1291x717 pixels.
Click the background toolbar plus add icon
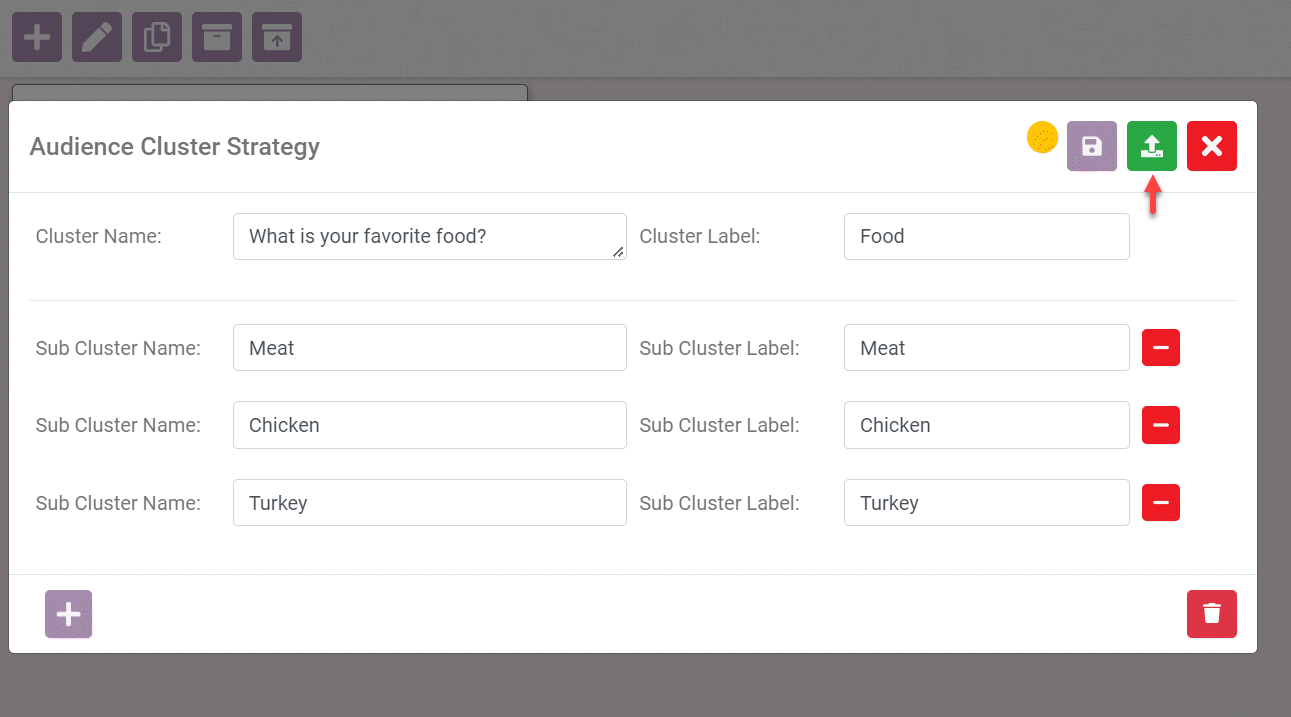click(37, 37)
